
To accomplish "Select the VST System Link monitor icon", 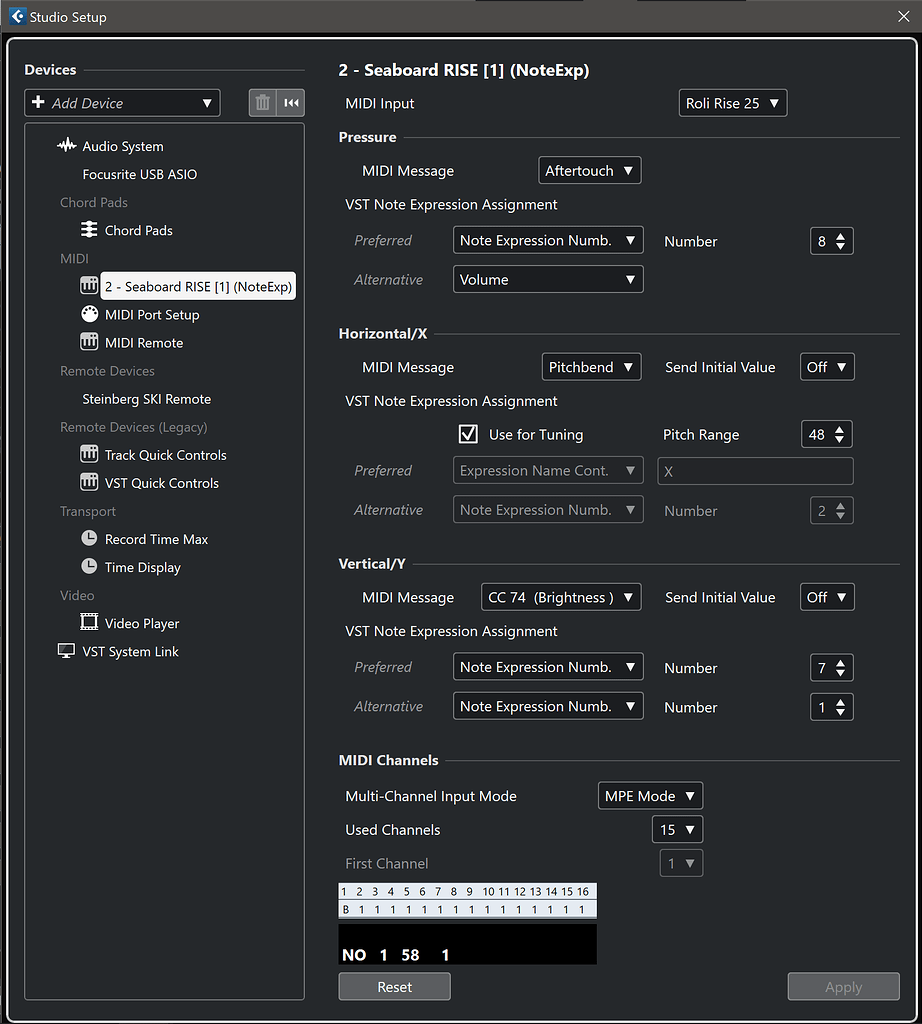I will [66, 650].
